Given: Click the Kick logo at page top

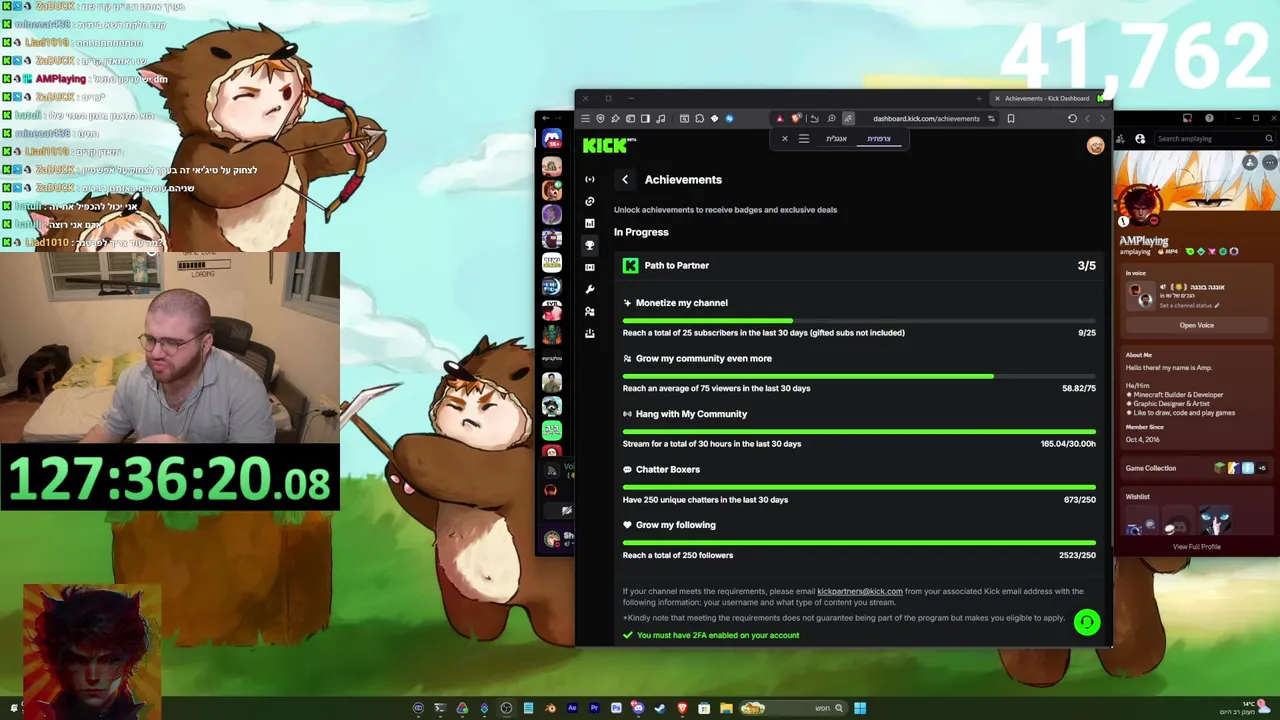Looking at the screenshot, I should click(610, 145).
